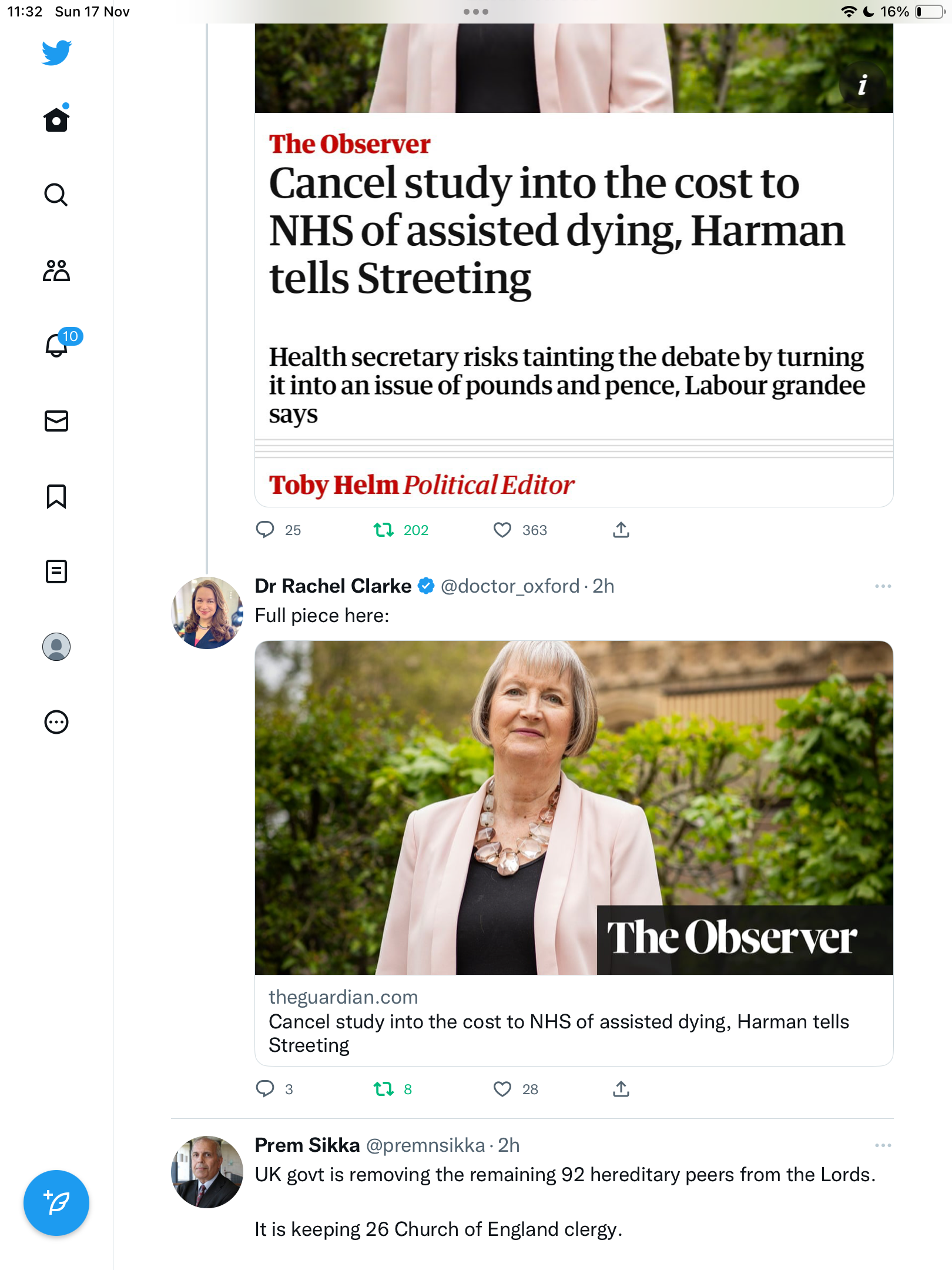Image resolution: width=952 pixels, height=1270 pixels.
Task: Open the Search magnifier icon
Action: [56, 195]
